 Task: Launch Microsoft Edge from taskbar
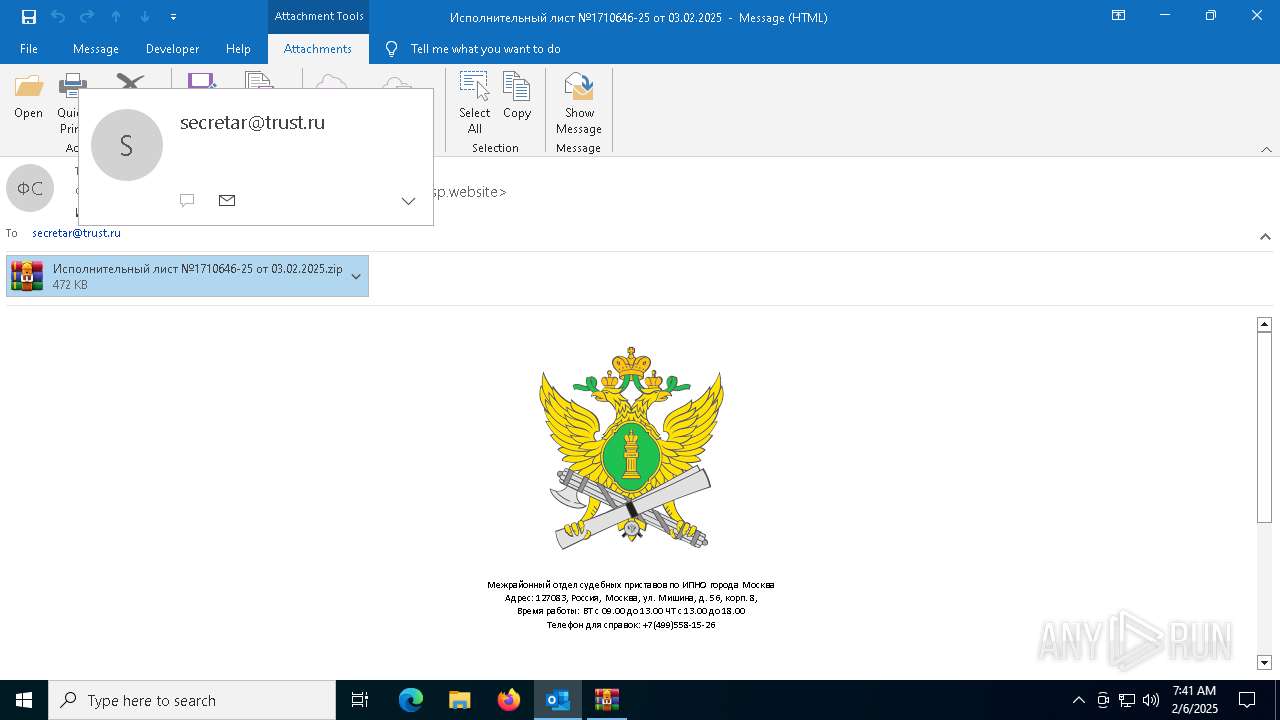click(x=411, y=700)
